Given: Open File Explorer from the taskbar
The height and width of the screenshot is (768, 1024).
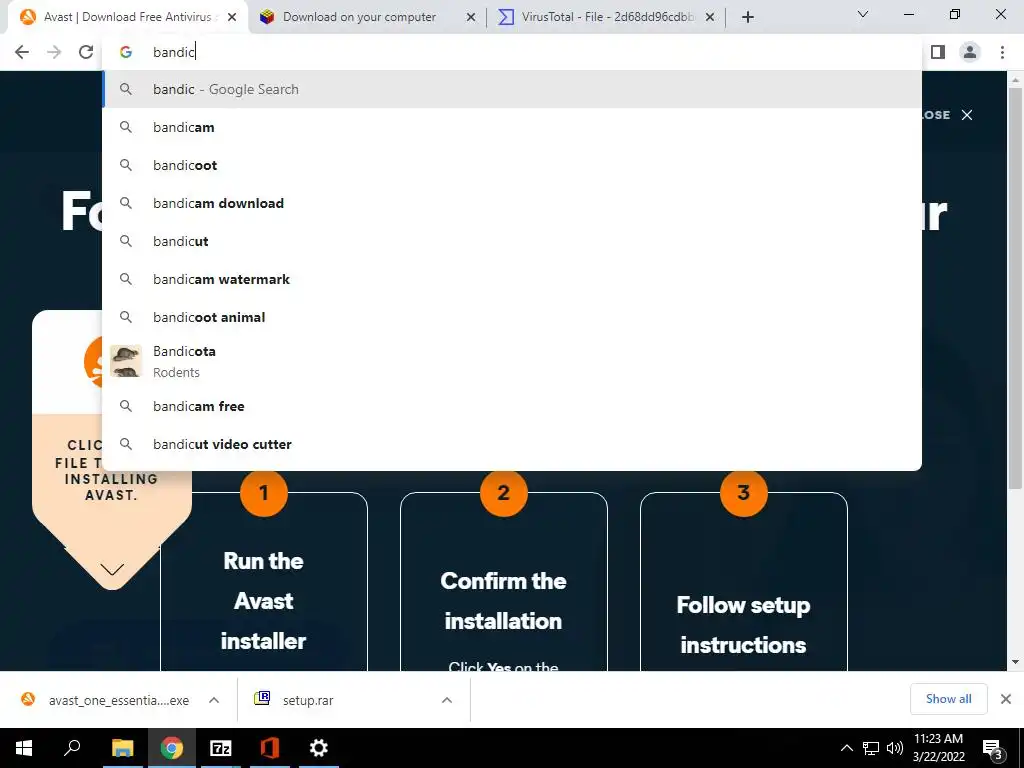Looking at the screenshot, I should click(x=122, y=748).
